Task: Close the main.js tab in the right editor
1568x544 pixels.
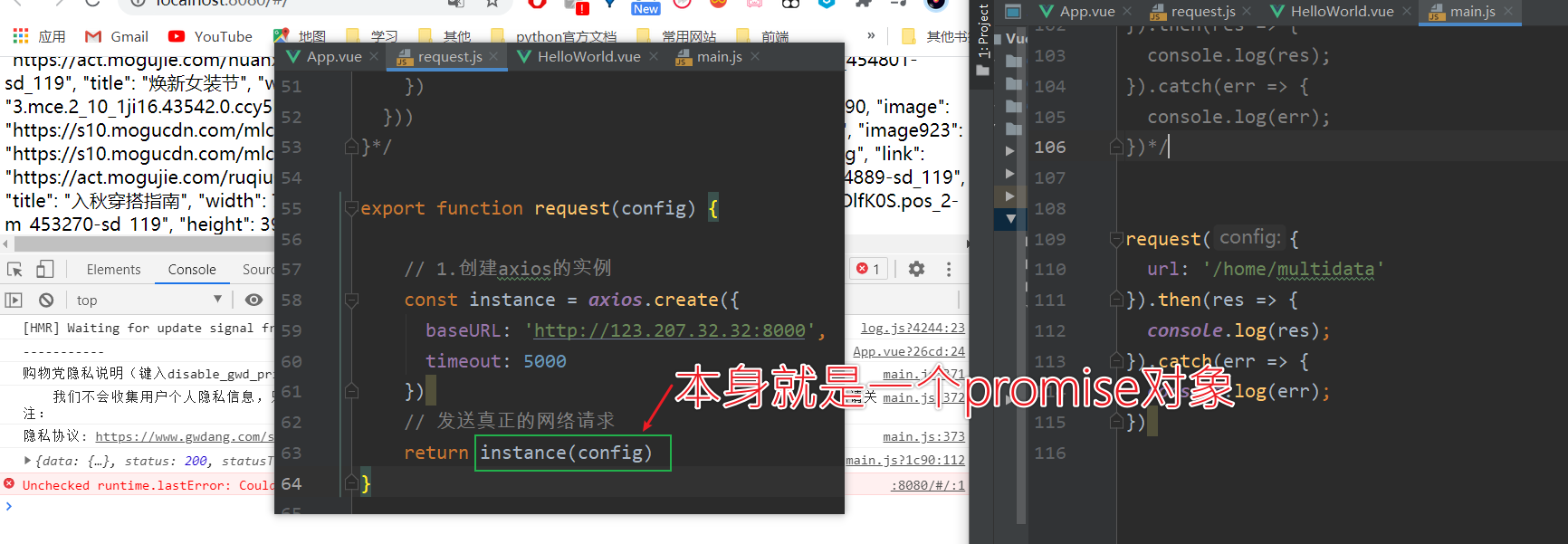Action: pos(1508,11)
